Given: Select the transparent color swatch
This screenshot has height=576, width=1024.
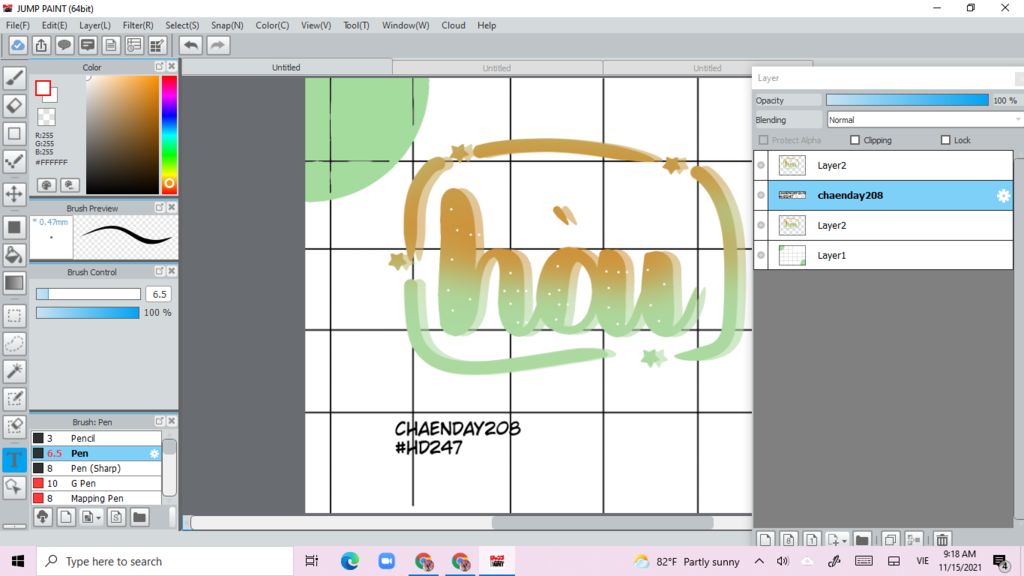Looking at the screenshot, I should [46, 117].
